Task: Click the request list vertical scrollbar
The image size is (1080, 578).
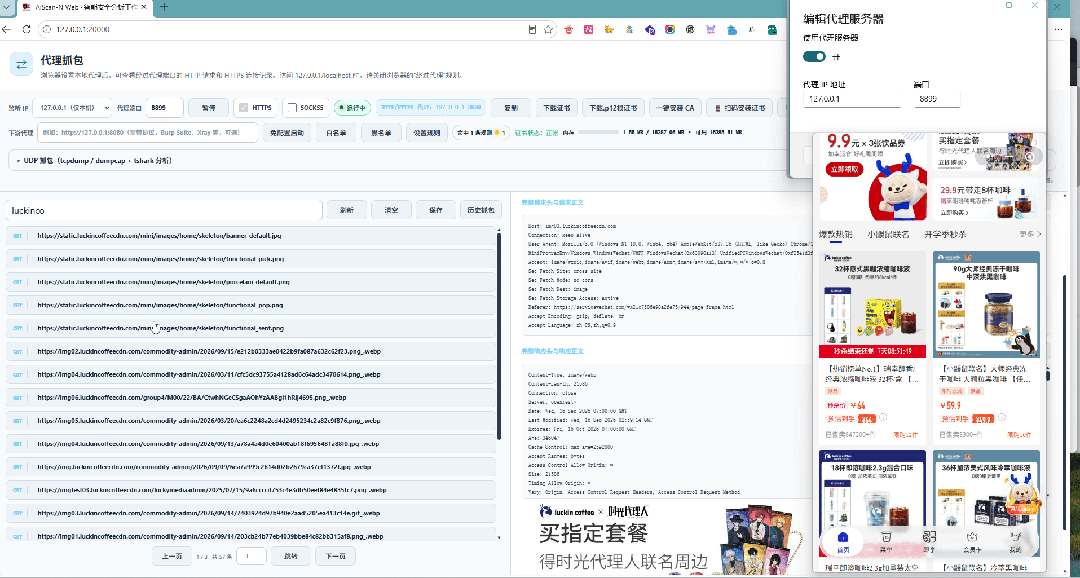Action: (x=499, y=335)
